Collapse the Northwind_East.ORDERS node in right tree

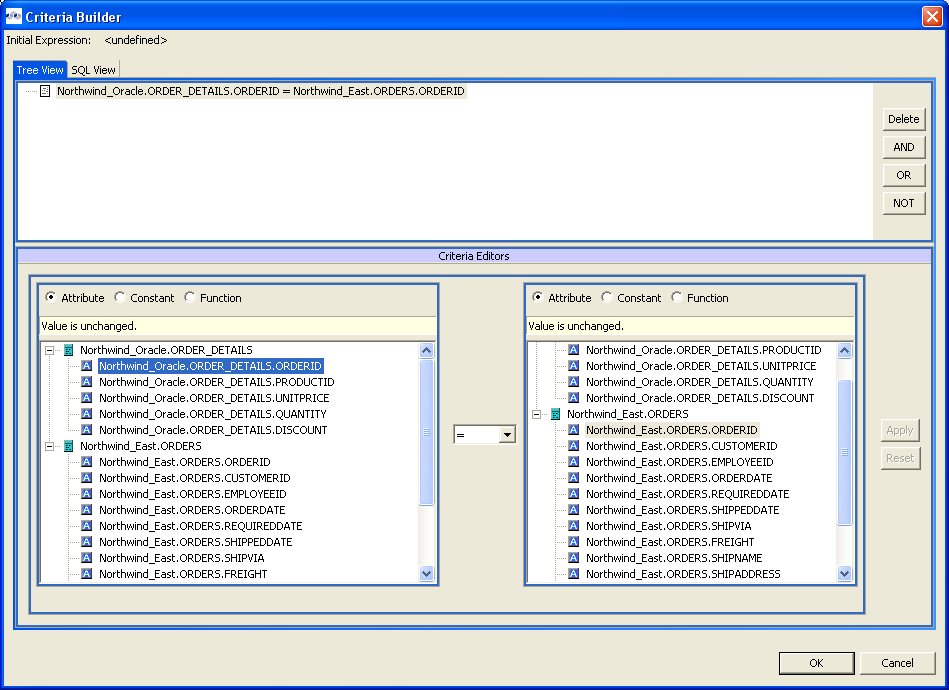coord(536,414)
